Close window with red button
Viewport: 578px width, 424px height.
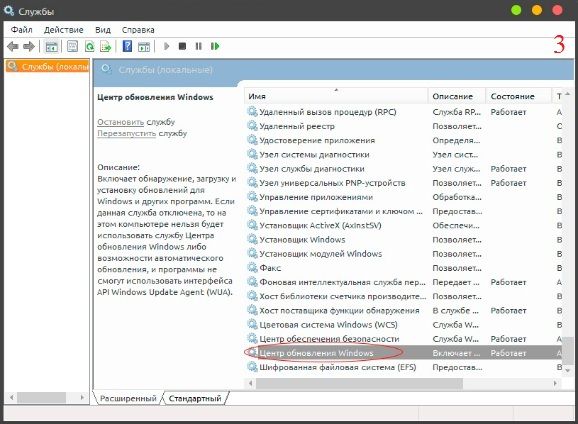click(x=557, y=10)
